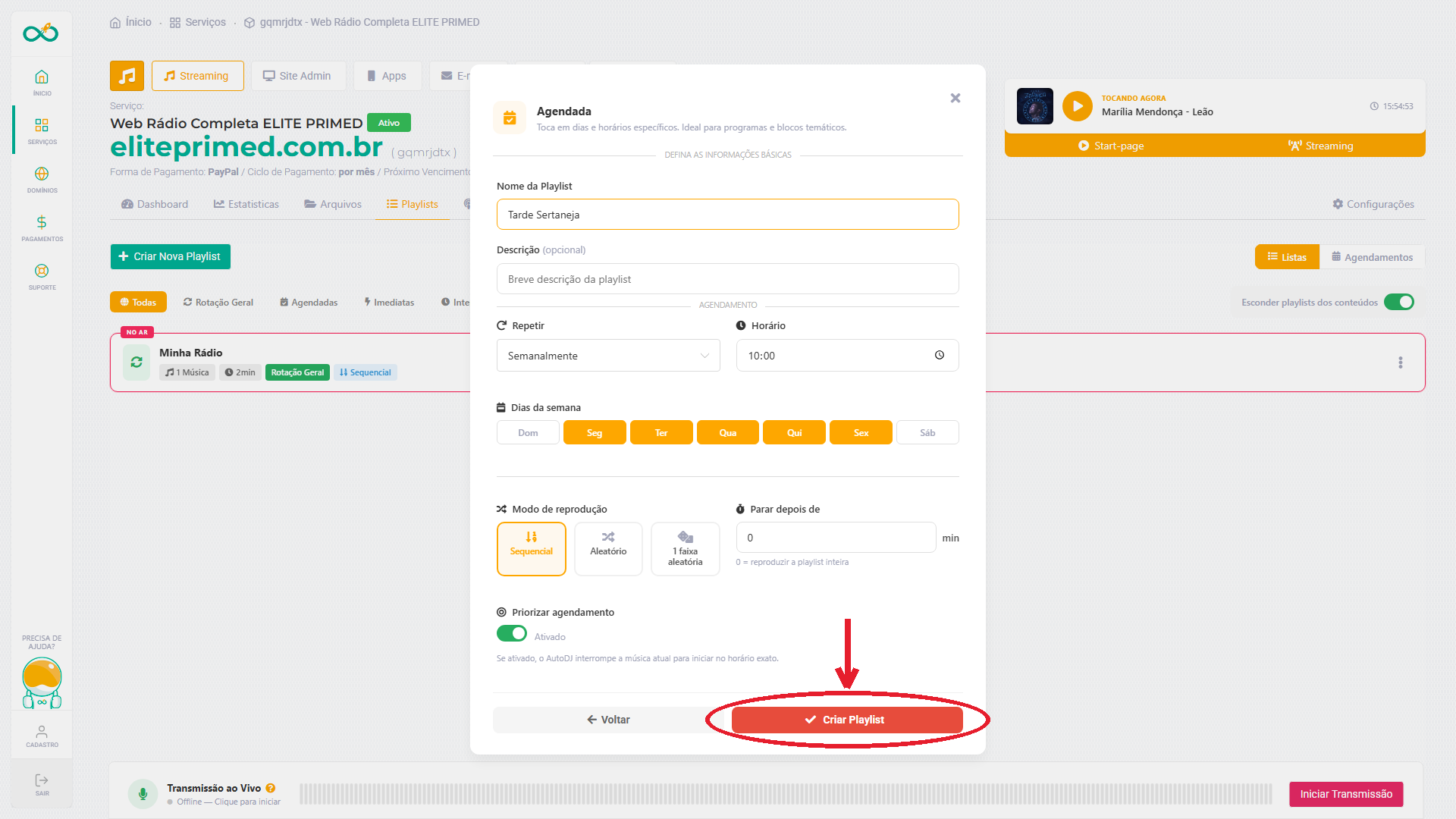This screenshot has height=819, width=1456.
Task: Click Voltar button
Action: [608, 720]
